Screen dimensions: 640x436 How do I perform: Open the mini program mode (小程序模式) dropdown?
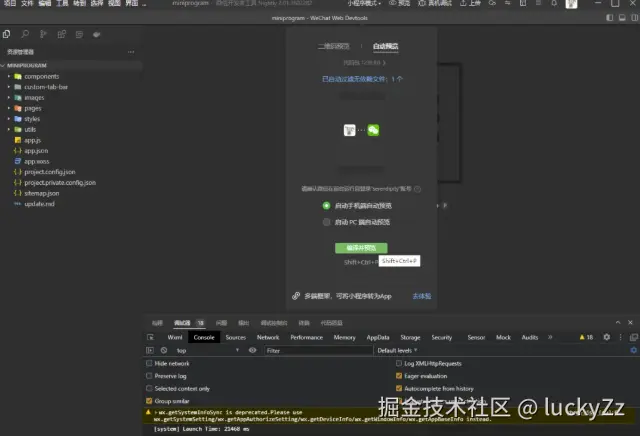click(x=364, y=3)
